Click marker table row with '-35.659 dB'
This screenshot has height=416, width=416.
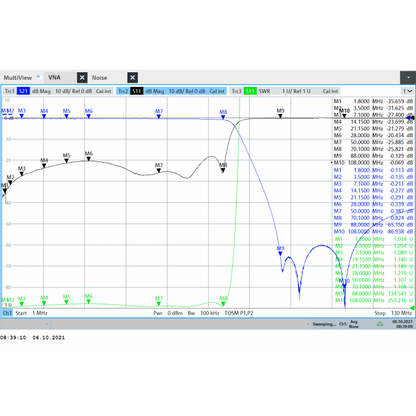(x=373, y=101)
